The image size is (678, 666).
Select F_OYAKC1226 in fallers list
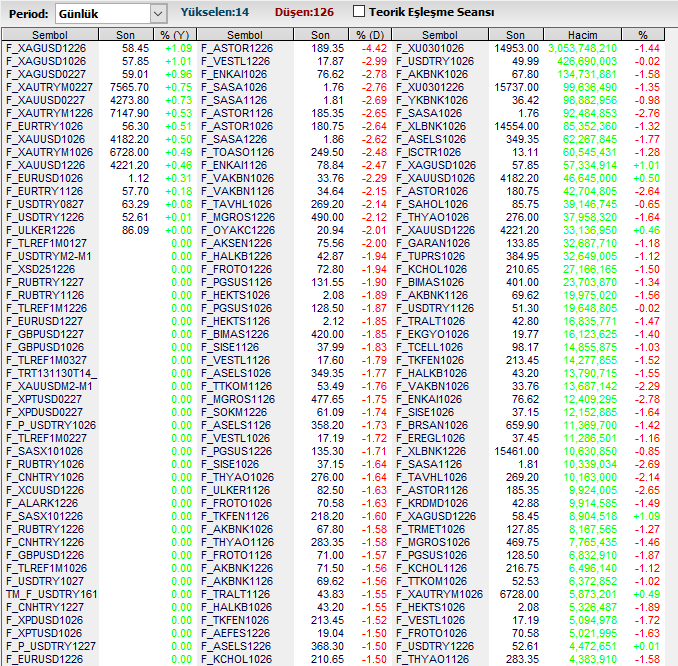(238, 230)
